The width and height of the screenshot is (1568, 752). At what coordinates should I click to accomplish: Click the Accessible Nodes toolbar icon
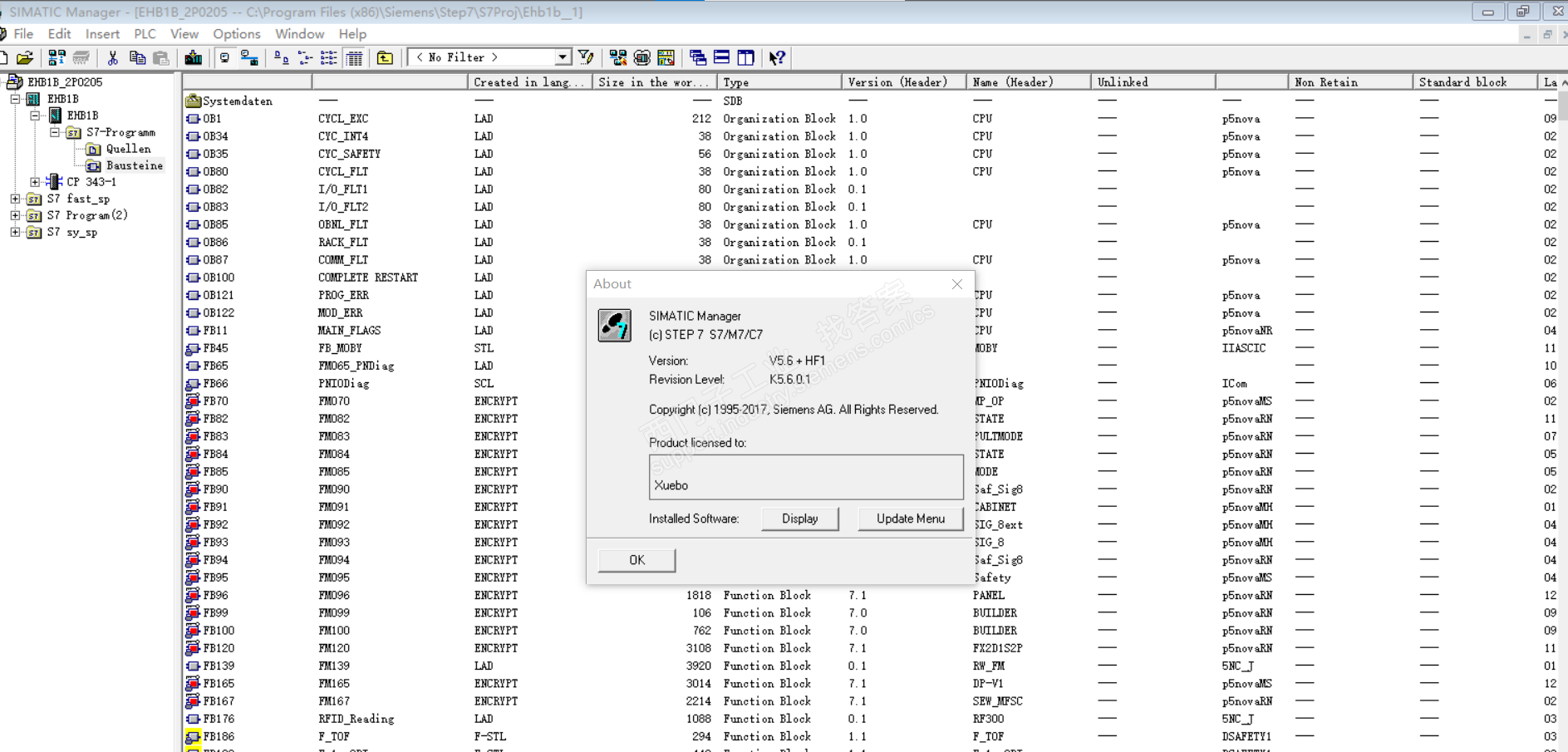pyautogui.click(x=57, y=57)
